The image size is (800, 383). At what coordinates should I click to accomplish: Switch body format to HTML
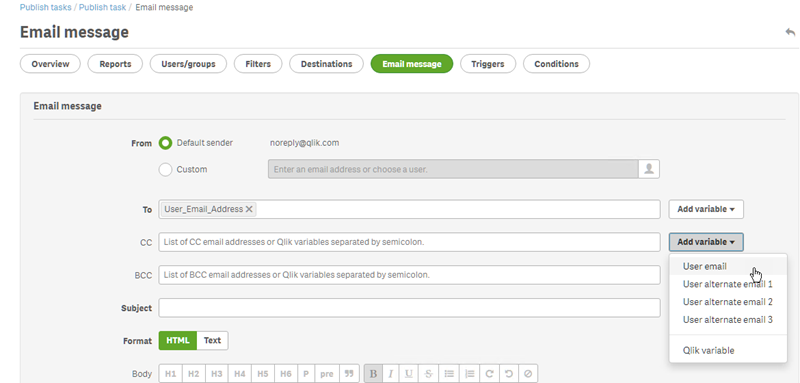178,341
